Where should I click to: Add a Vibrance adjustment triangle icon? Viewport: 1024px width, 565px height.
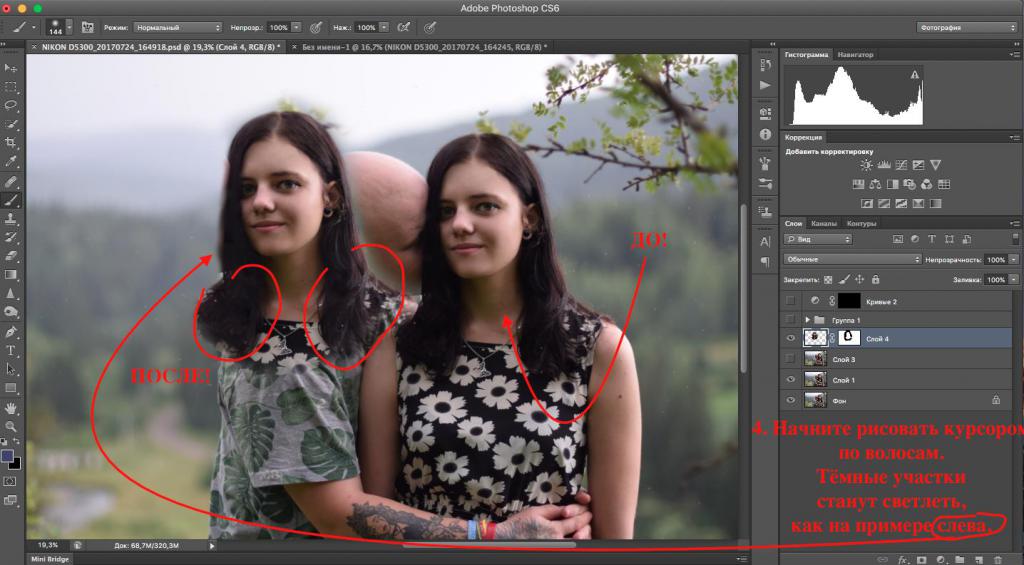point(935,165)
